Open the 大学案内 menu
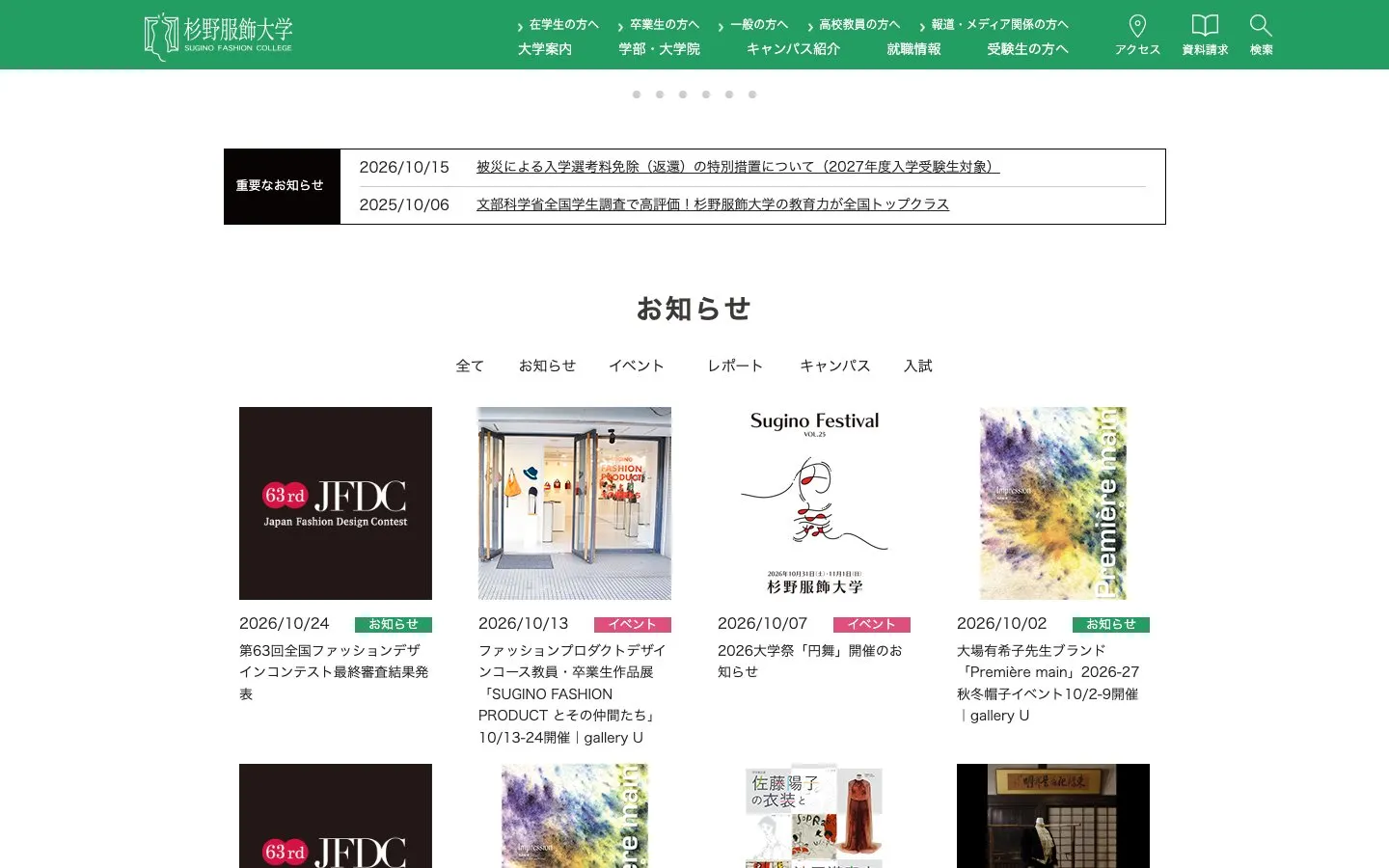The image size is (1389, 868). [545, 49]
